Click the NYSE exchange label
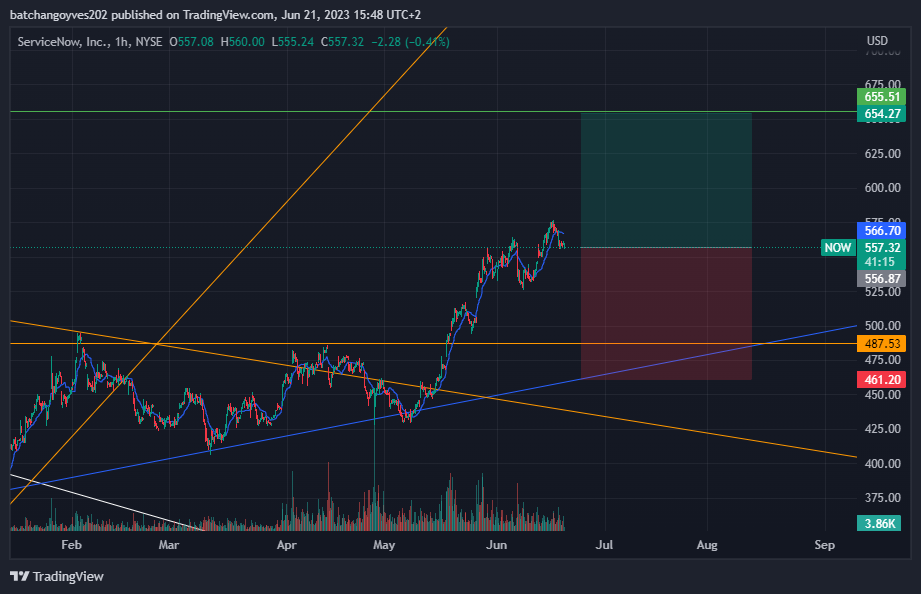This screenshot has height=594, width=921. coord(149,42)
